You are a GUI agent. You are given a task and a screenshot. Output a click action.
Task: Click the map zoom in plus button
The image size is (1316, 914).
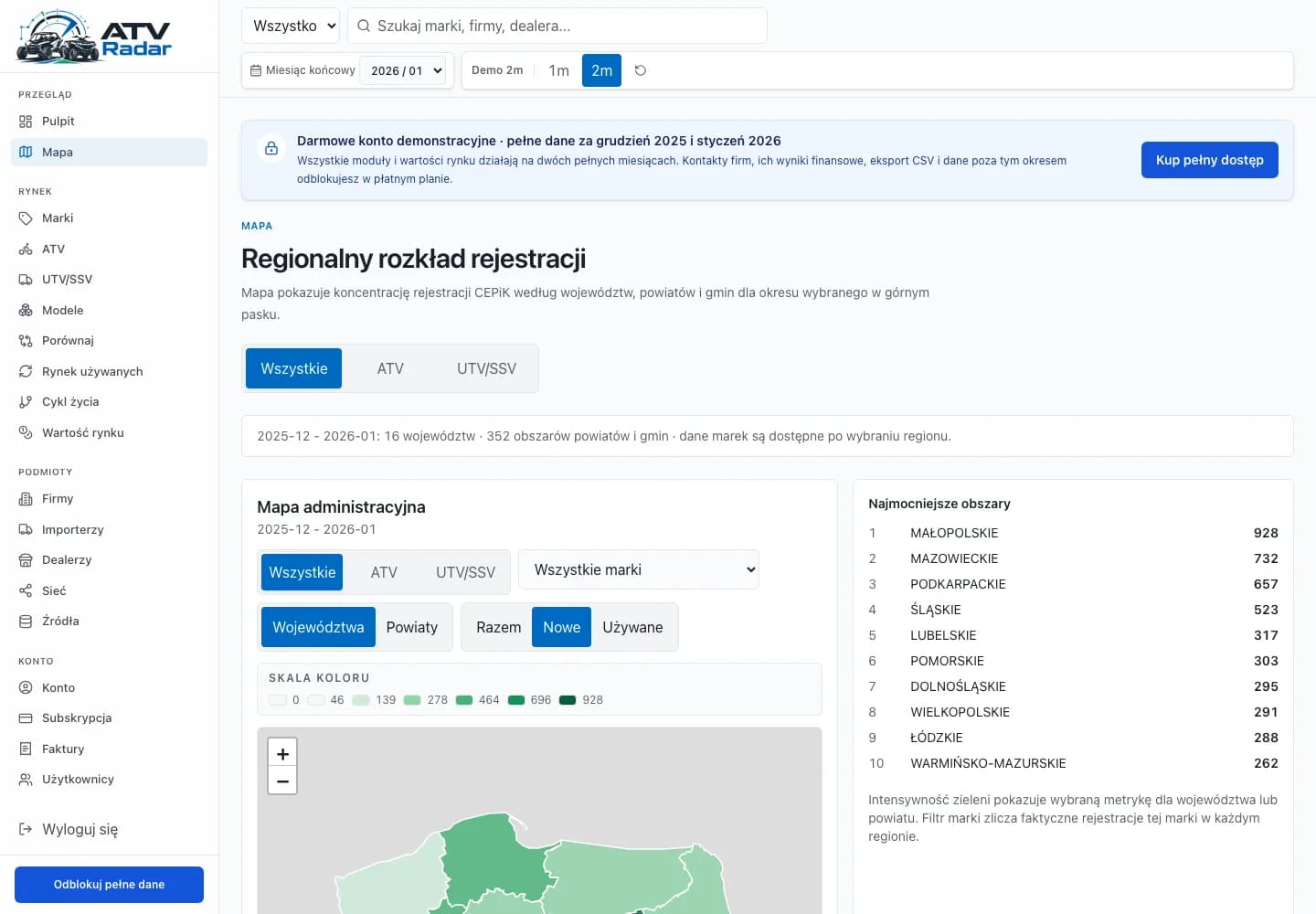click(282, 753)
